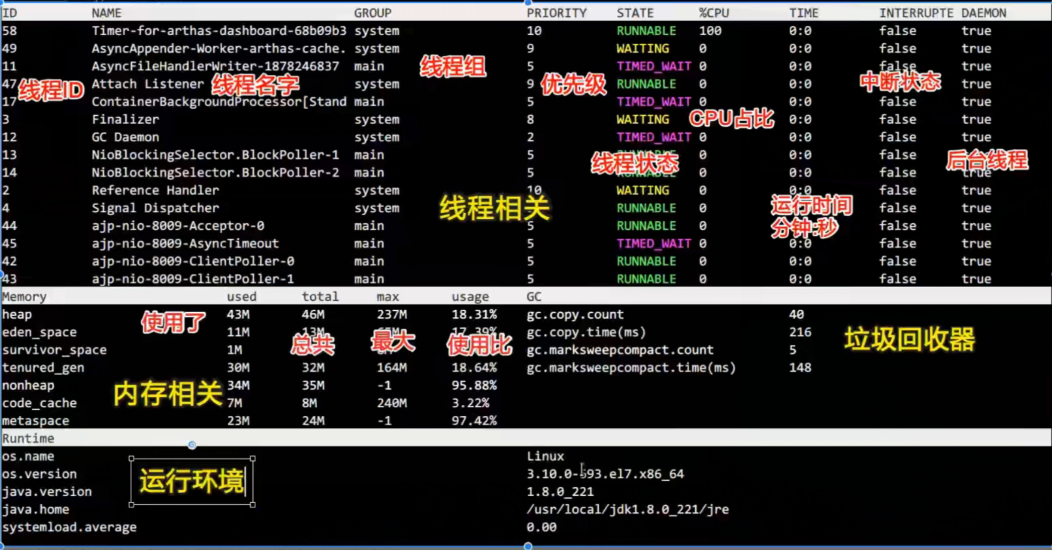Click the TIME column header
The image size is (1052, 550).
(804, 13)
